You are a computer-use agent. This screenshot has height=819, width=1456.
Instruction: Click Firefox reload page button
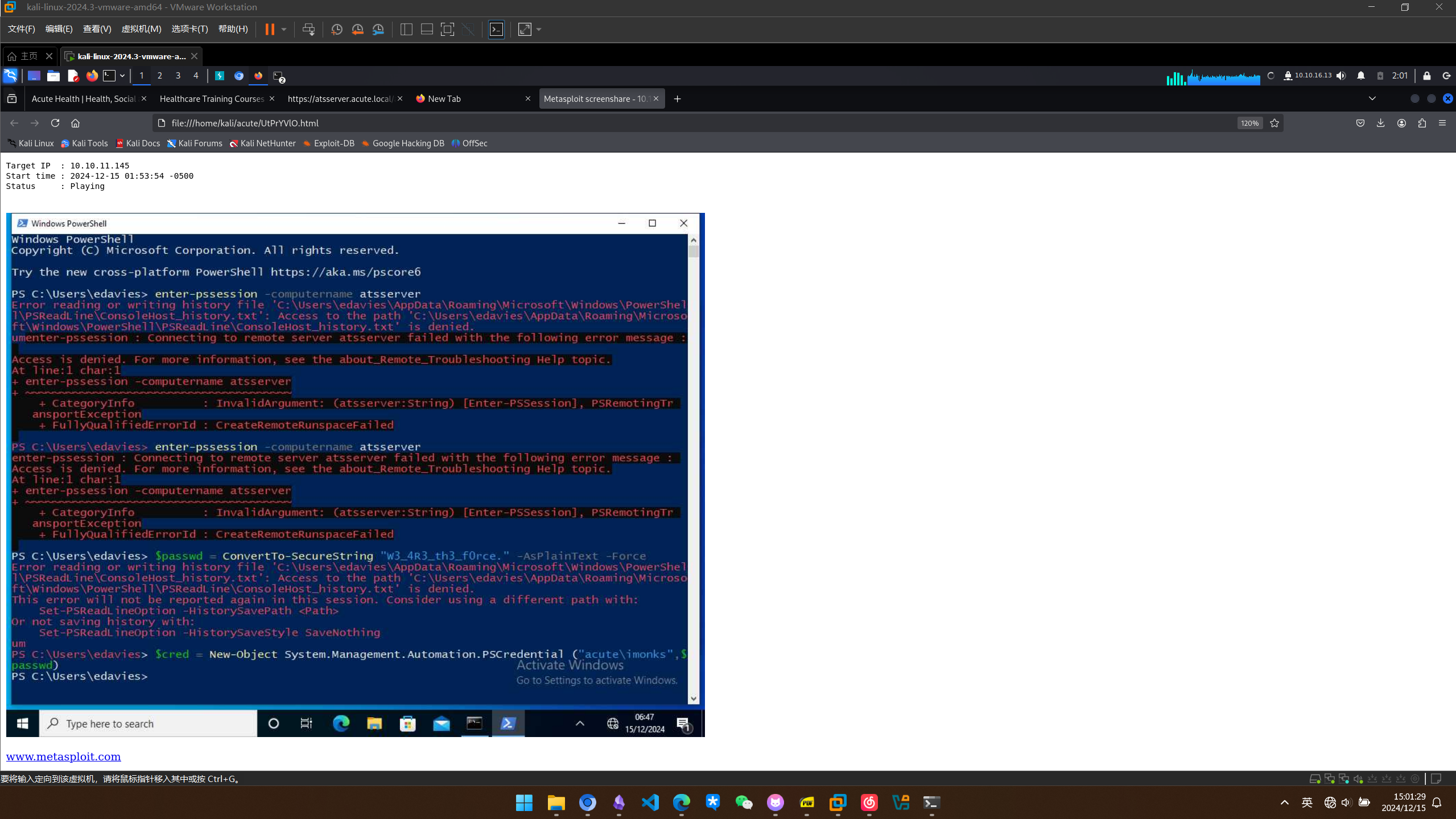point(55,123)
